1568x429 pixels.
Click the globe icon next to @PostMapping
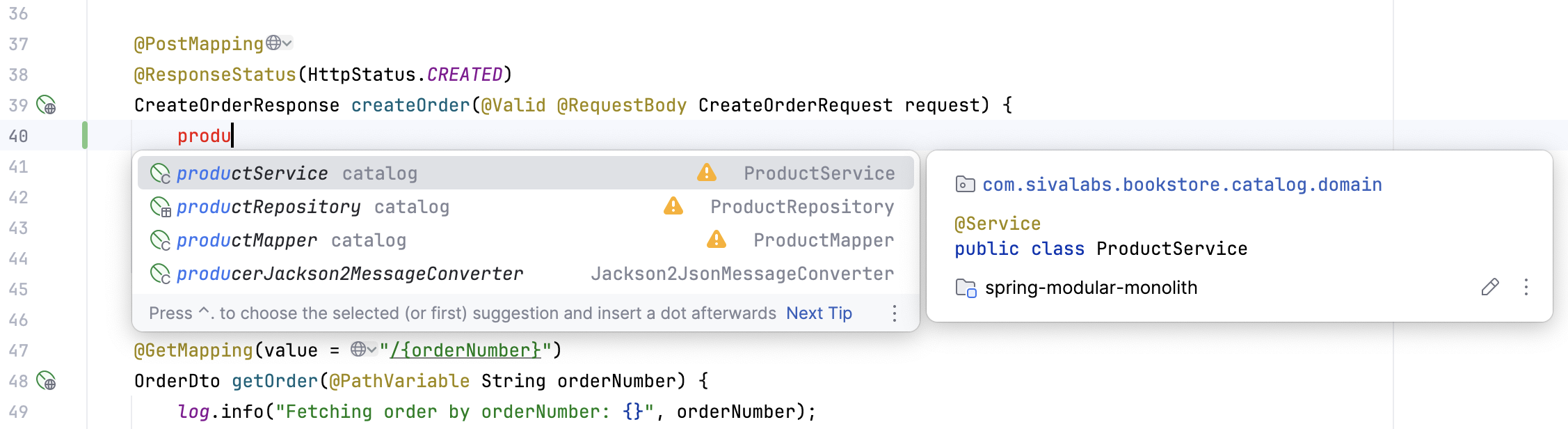coord(273,43)
